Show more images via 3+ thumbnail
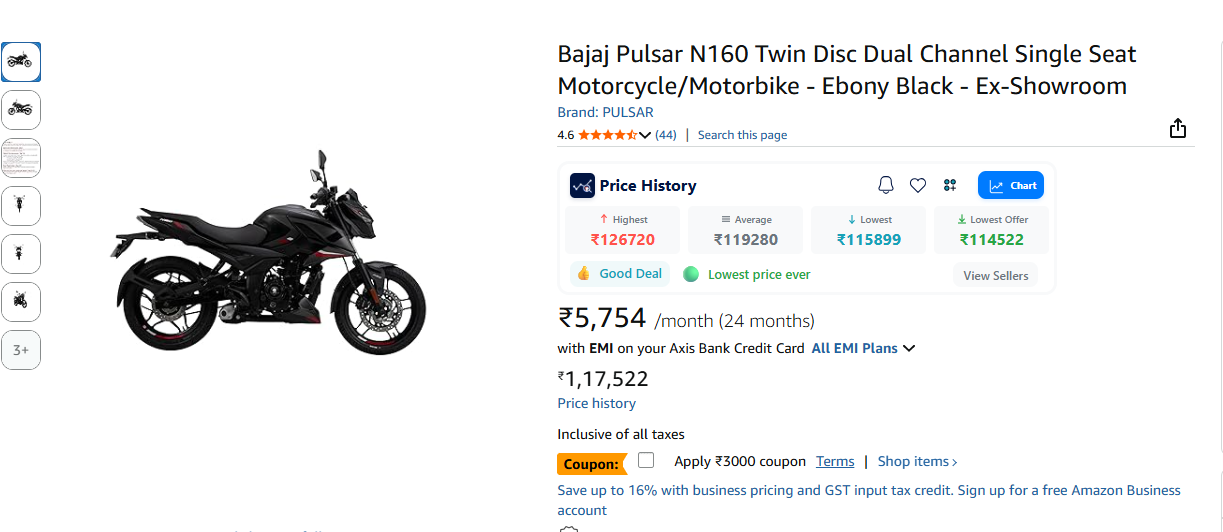Screen dimensions: 1223x532 [21, 350]
